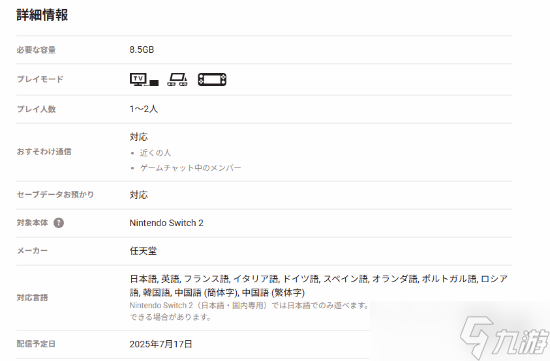Click the supported languages list text
This screenshot has width=550, height=361.
(318, 286)
